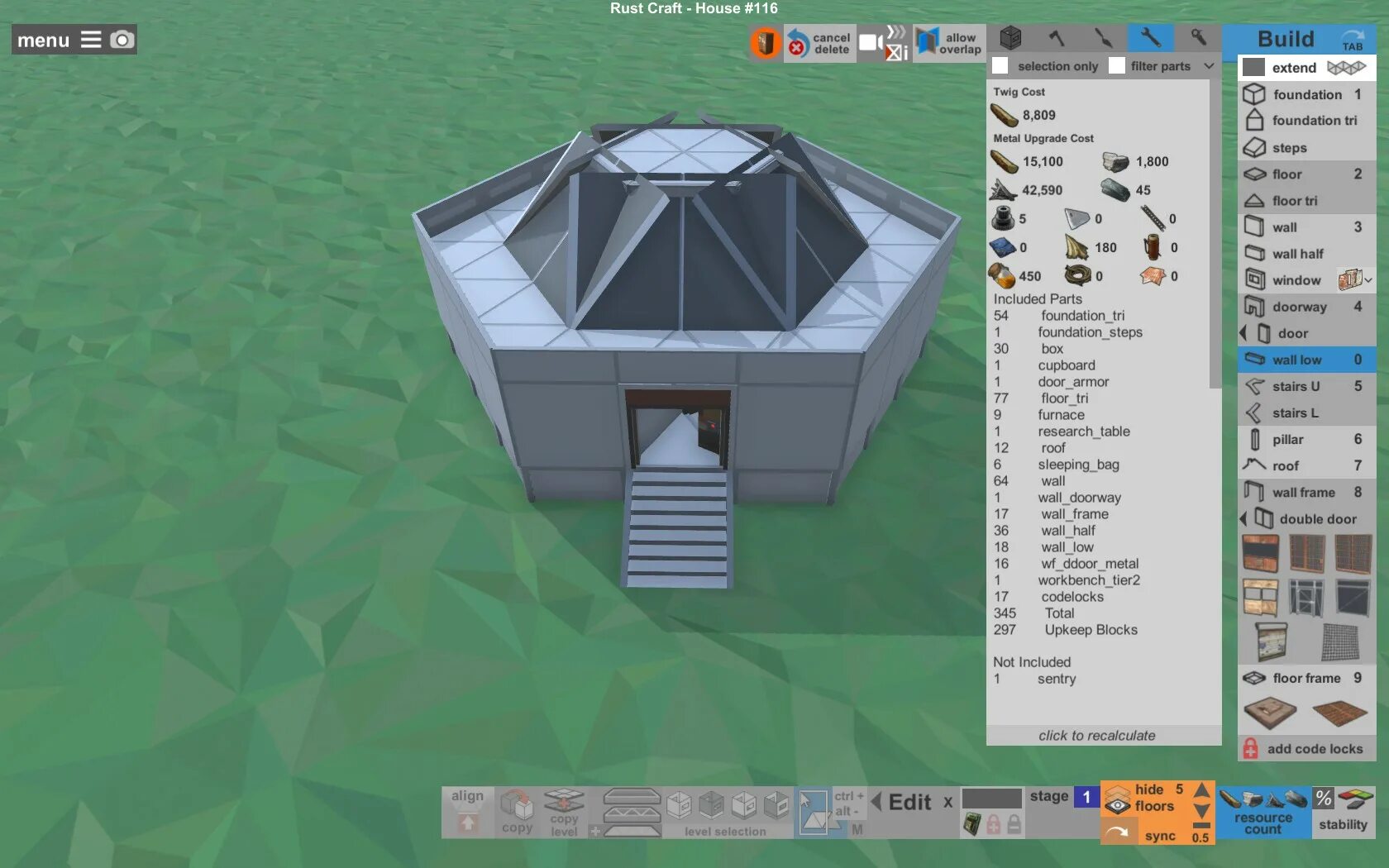Select the key tool tab

click(1197, 38)
